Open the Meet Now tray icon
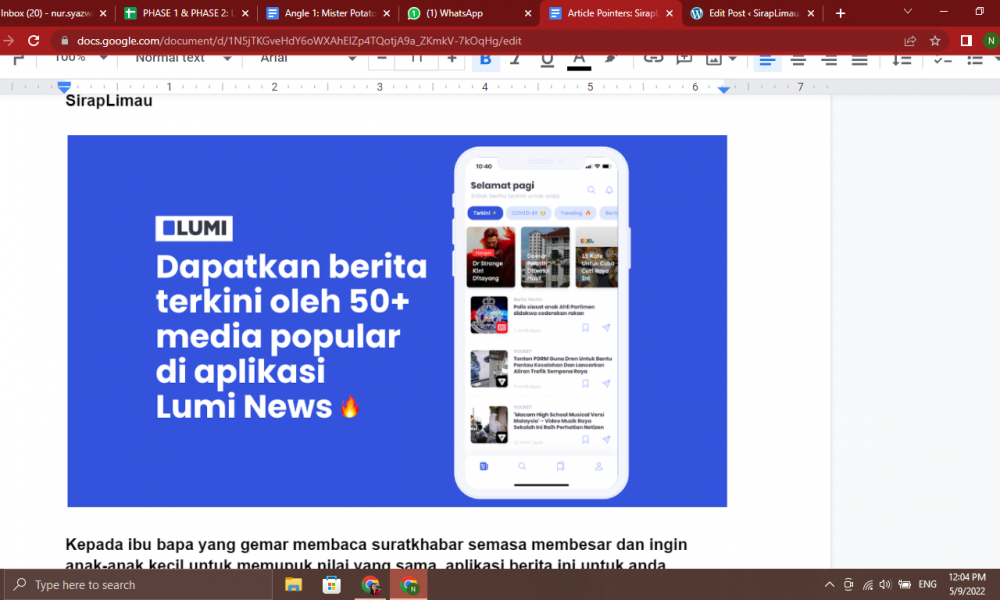1000x600 pixels. [x=848, y=585]
